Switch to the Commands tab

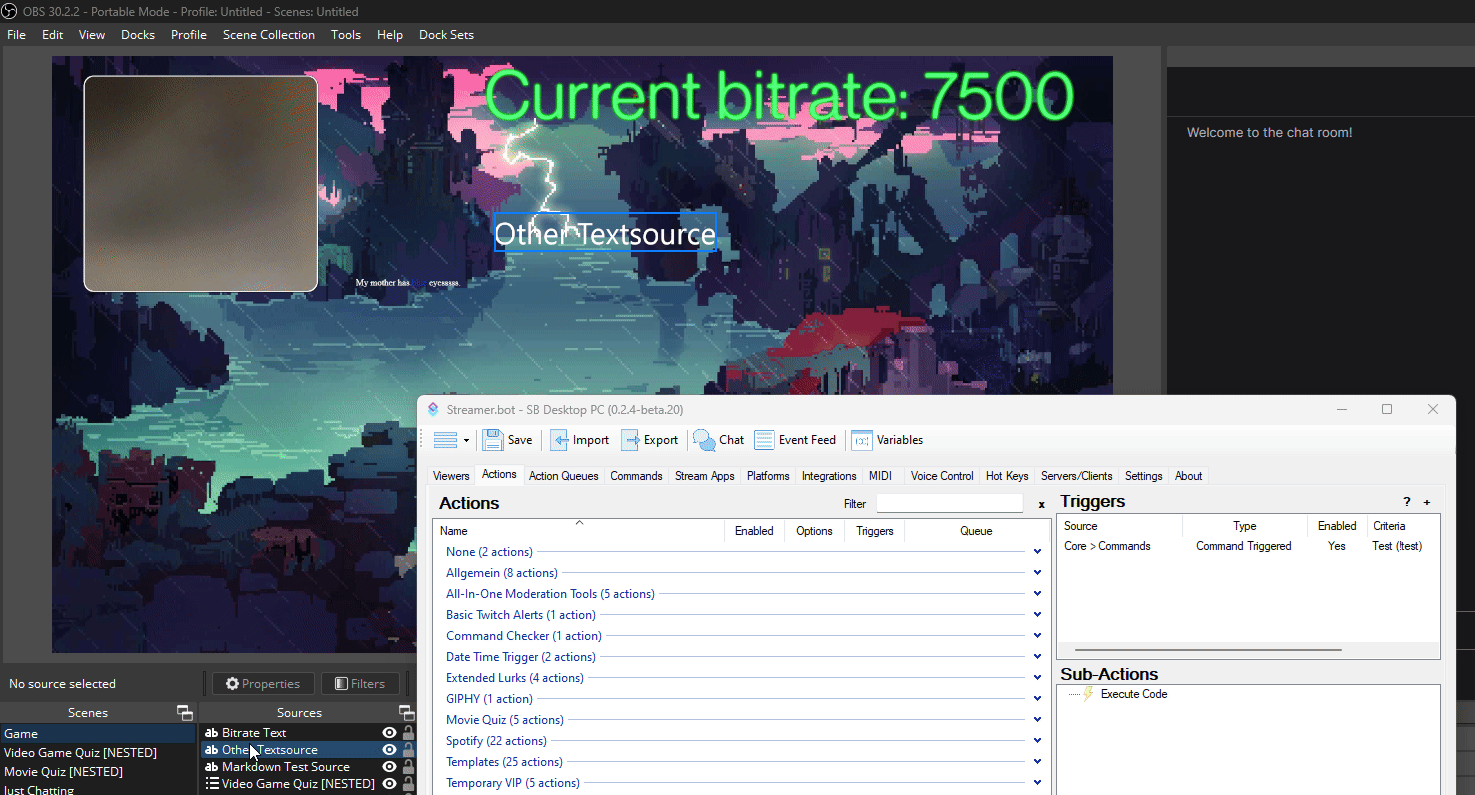click(x=636, y=476)
